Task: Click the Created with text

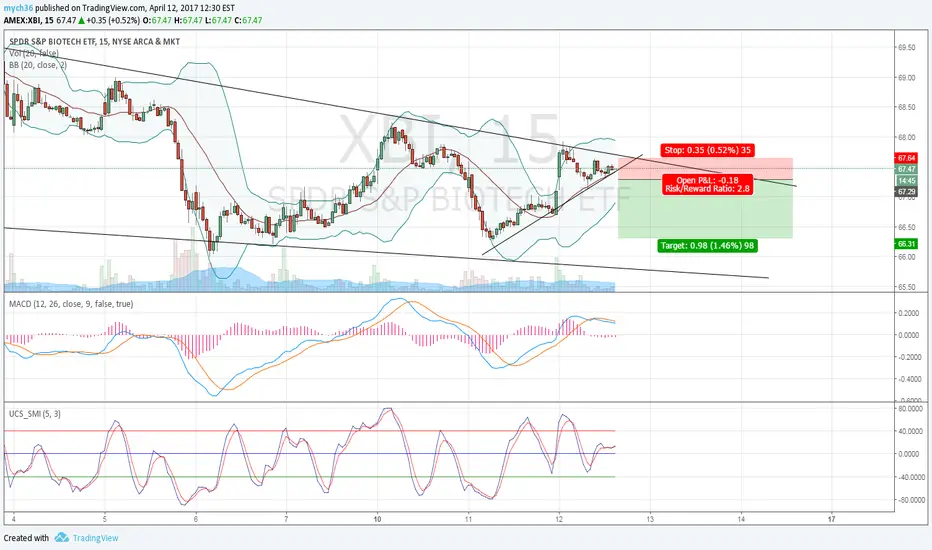Action: pos(26,538)
